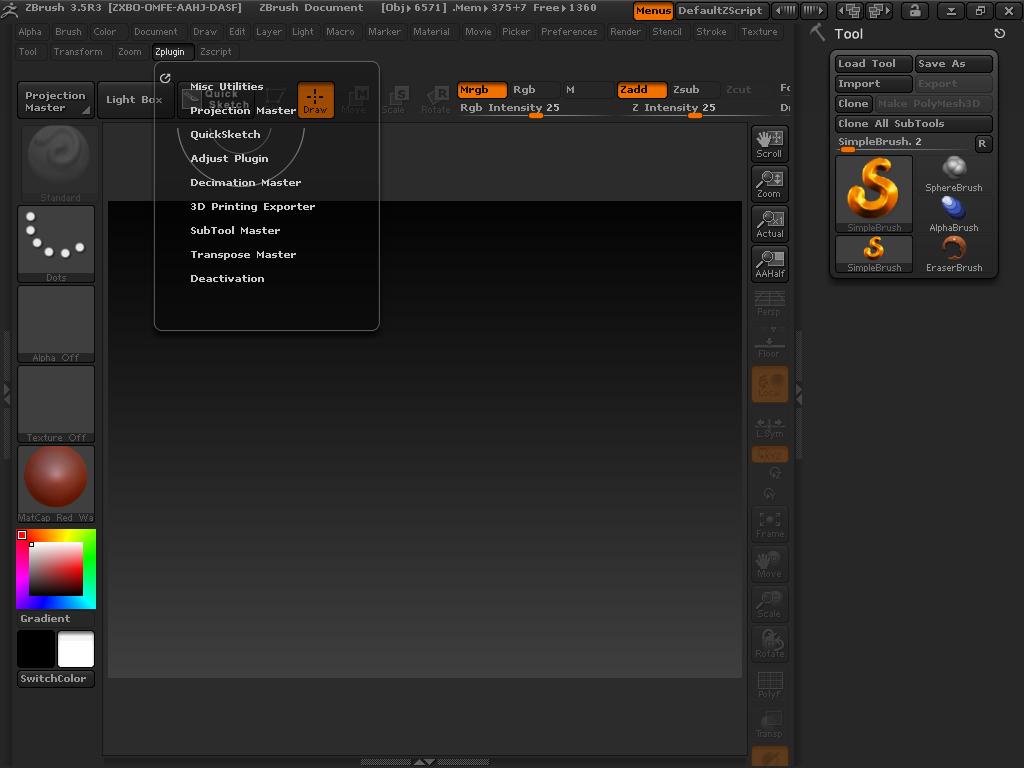This screenshot has height=768, width=1024.
Task: Expand the Deactivation section
Action: point(227,278)
